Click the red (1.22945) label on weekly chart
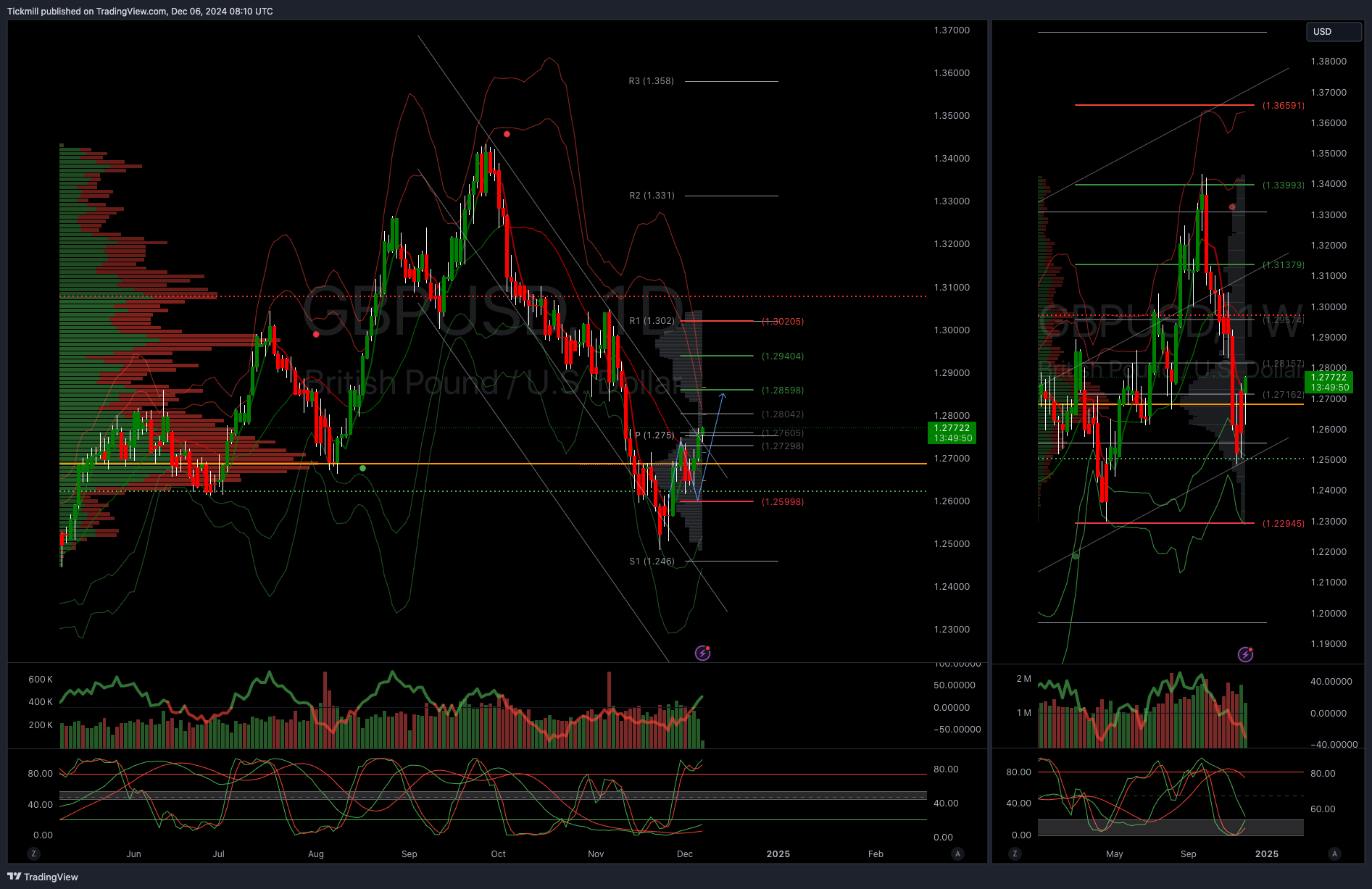 (1283, 524)
